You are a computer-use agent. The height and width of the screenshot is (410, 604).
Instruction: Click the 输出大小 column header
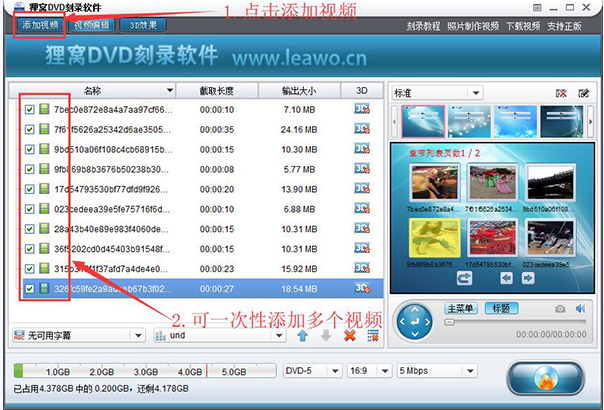pyautogui.click(x=299, y=91)
